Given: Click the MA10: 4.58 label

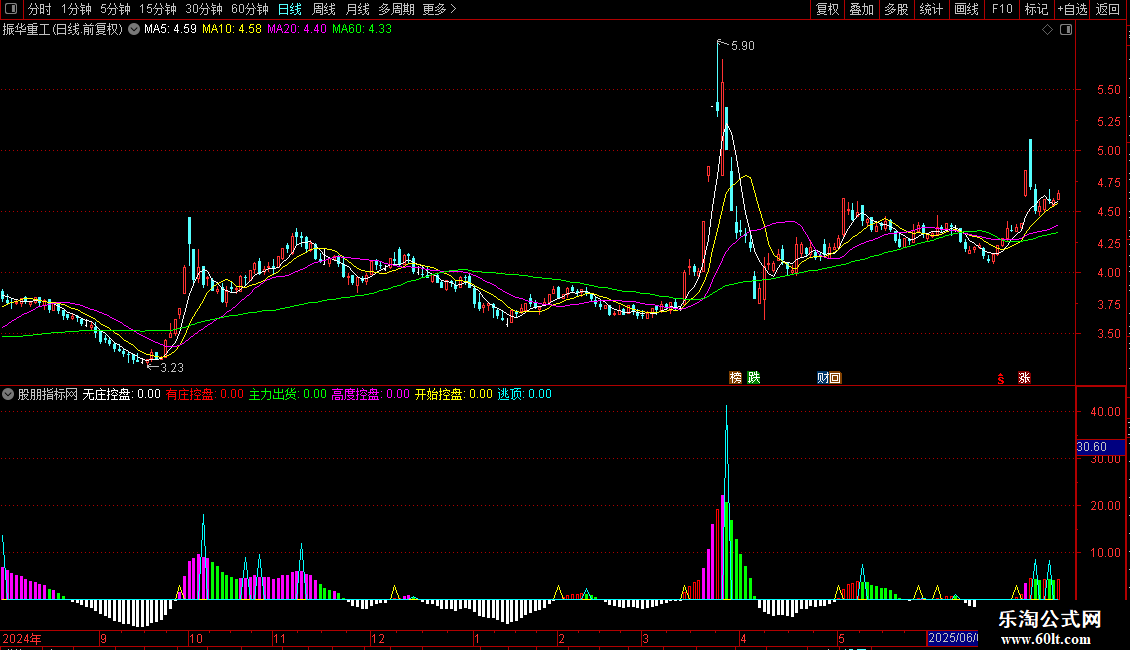Looking at the screenshot, I should 232,29.
